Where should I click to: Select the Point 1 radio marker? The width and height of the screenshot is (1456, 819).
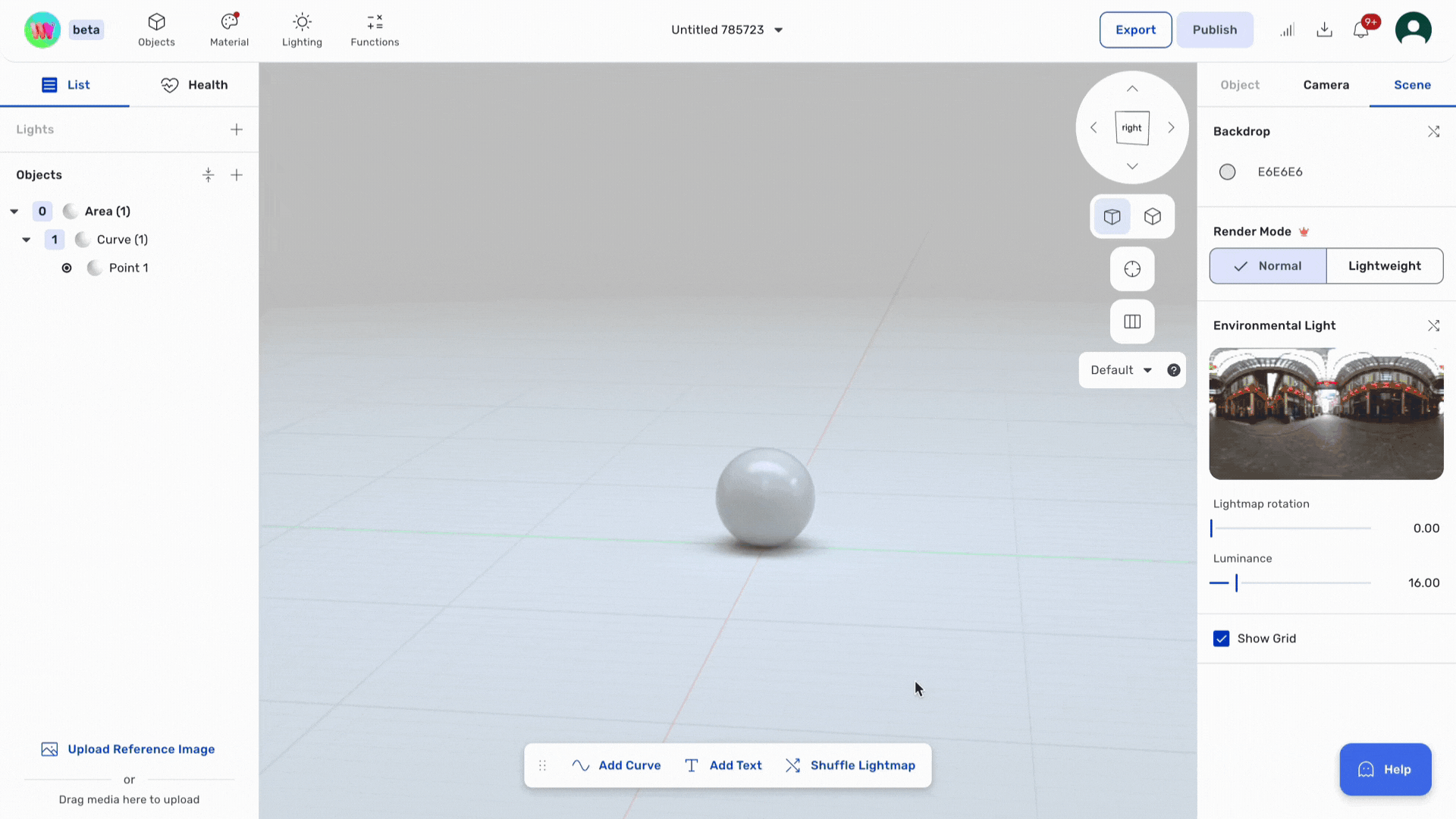click(x=67, y=268)
